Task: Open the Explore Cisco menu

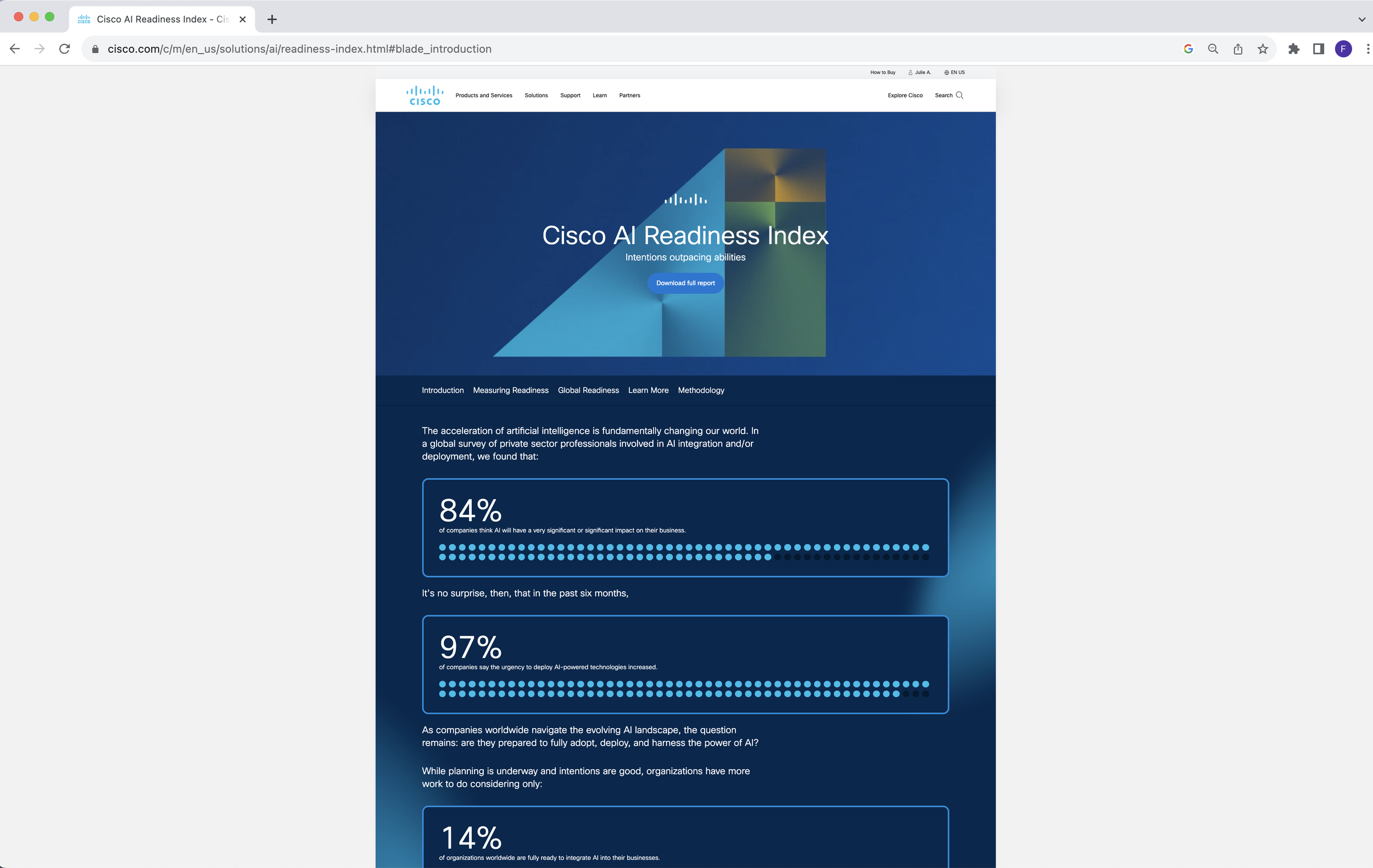Action: (x=905, y=95)
